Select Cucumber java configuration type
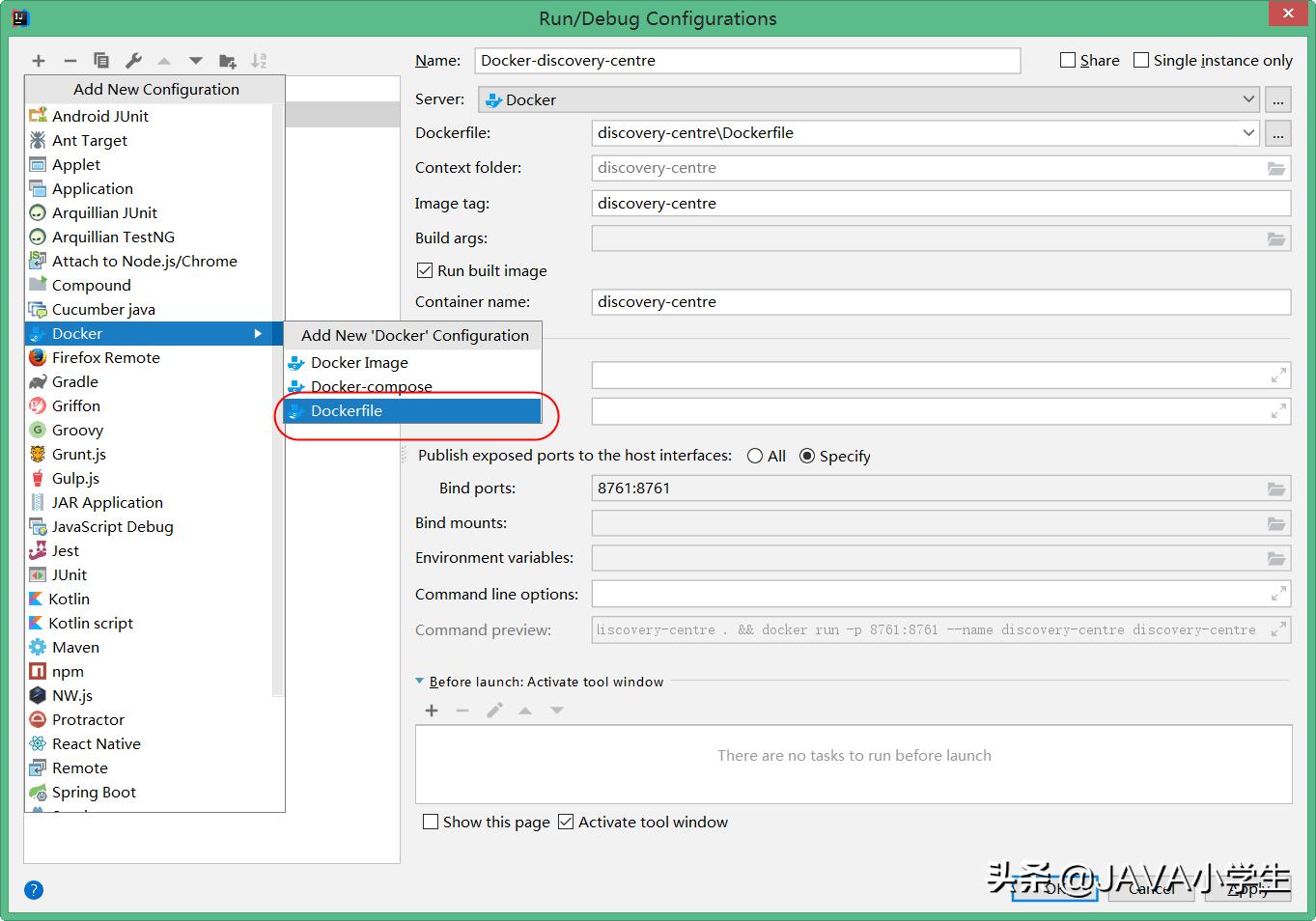 (x=149, y=310)
